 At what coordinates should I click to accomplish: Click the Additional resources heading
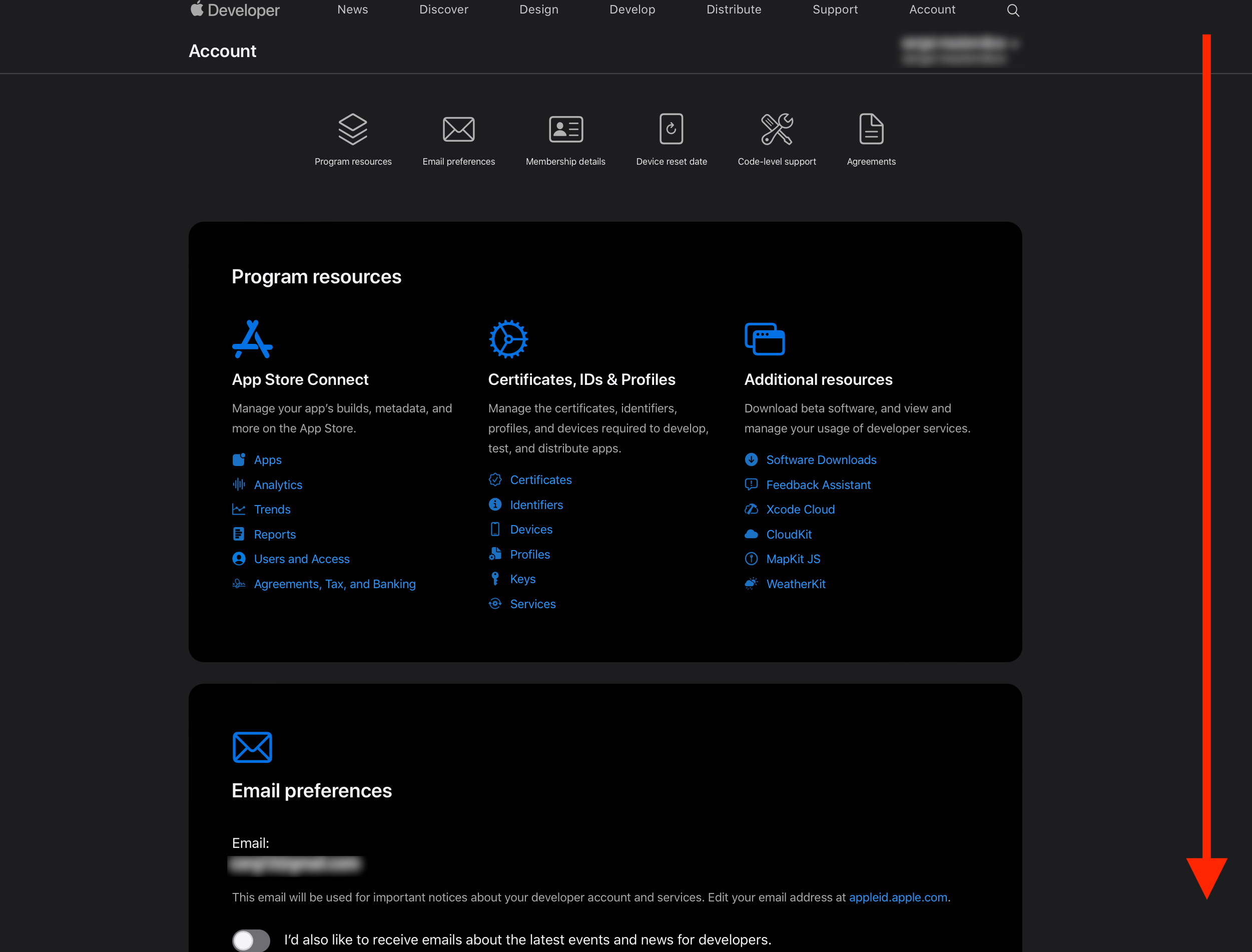[819, 379]
